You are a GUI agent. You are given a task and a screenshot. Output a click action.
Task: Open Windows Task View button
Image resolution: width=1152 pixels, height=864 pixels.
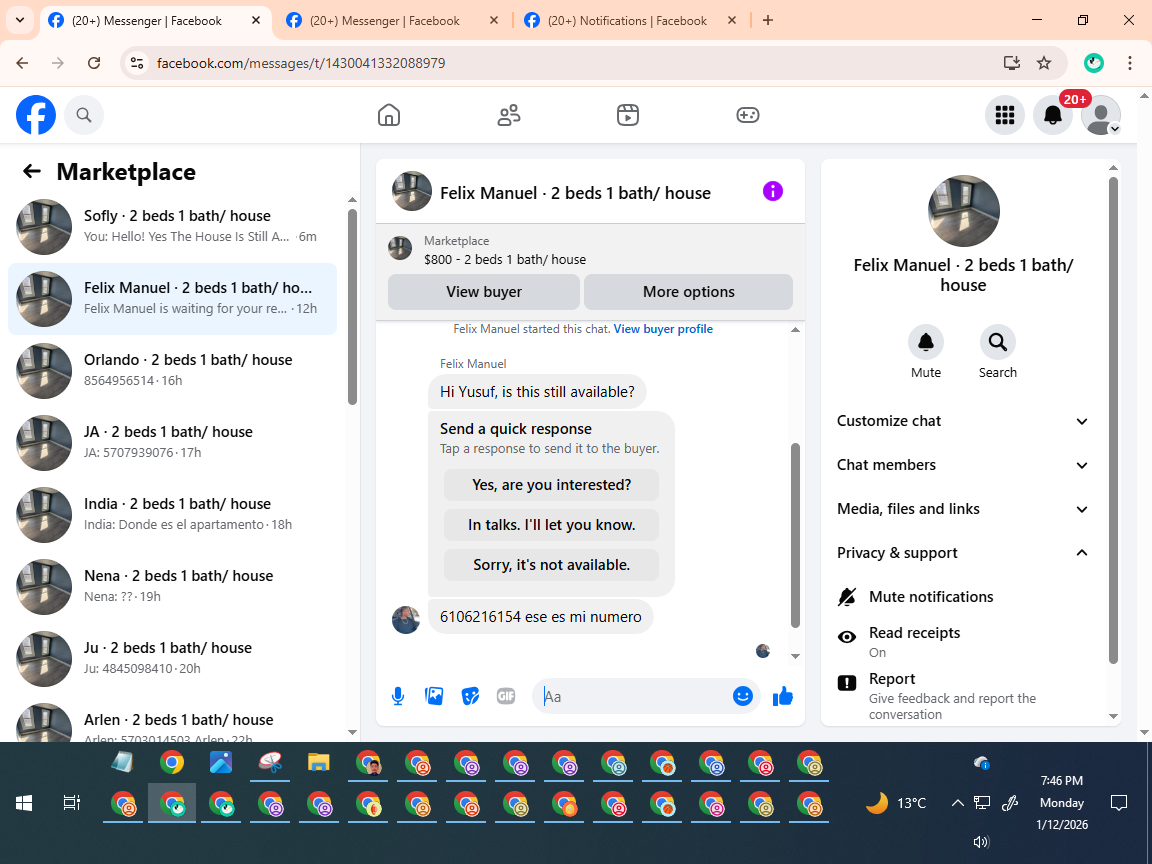click(71, 803)
